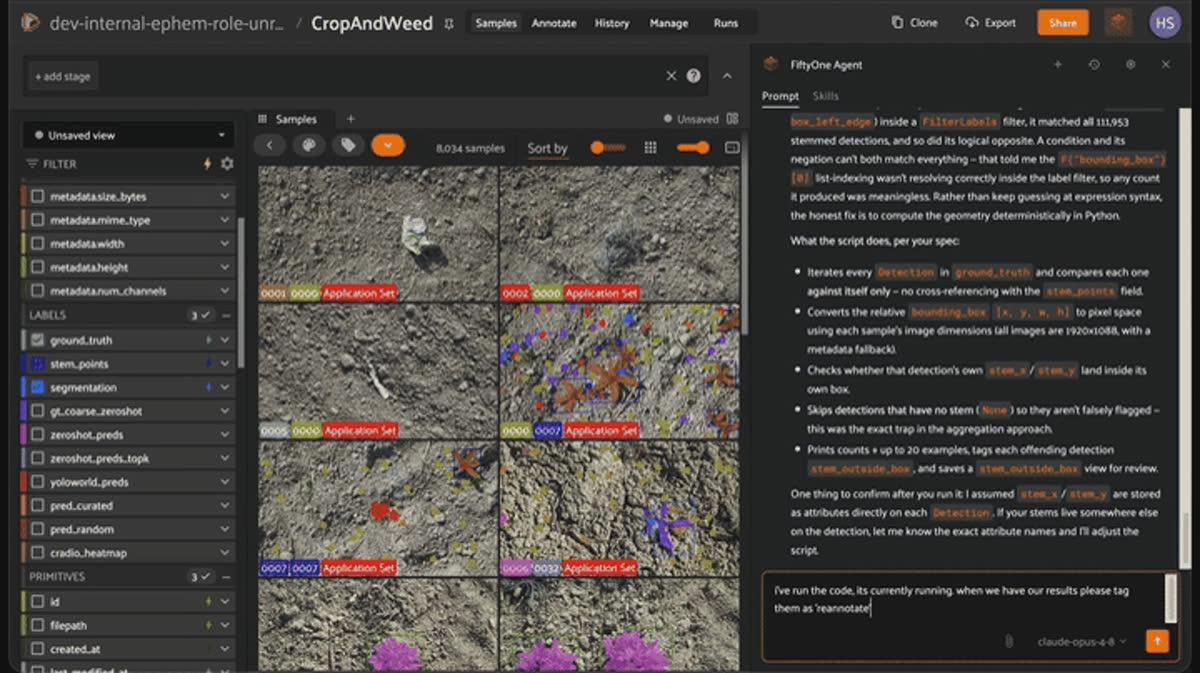Viewport: 1200px width, 673px height.
Task: Open the grid display options icon
Action: 650,147
